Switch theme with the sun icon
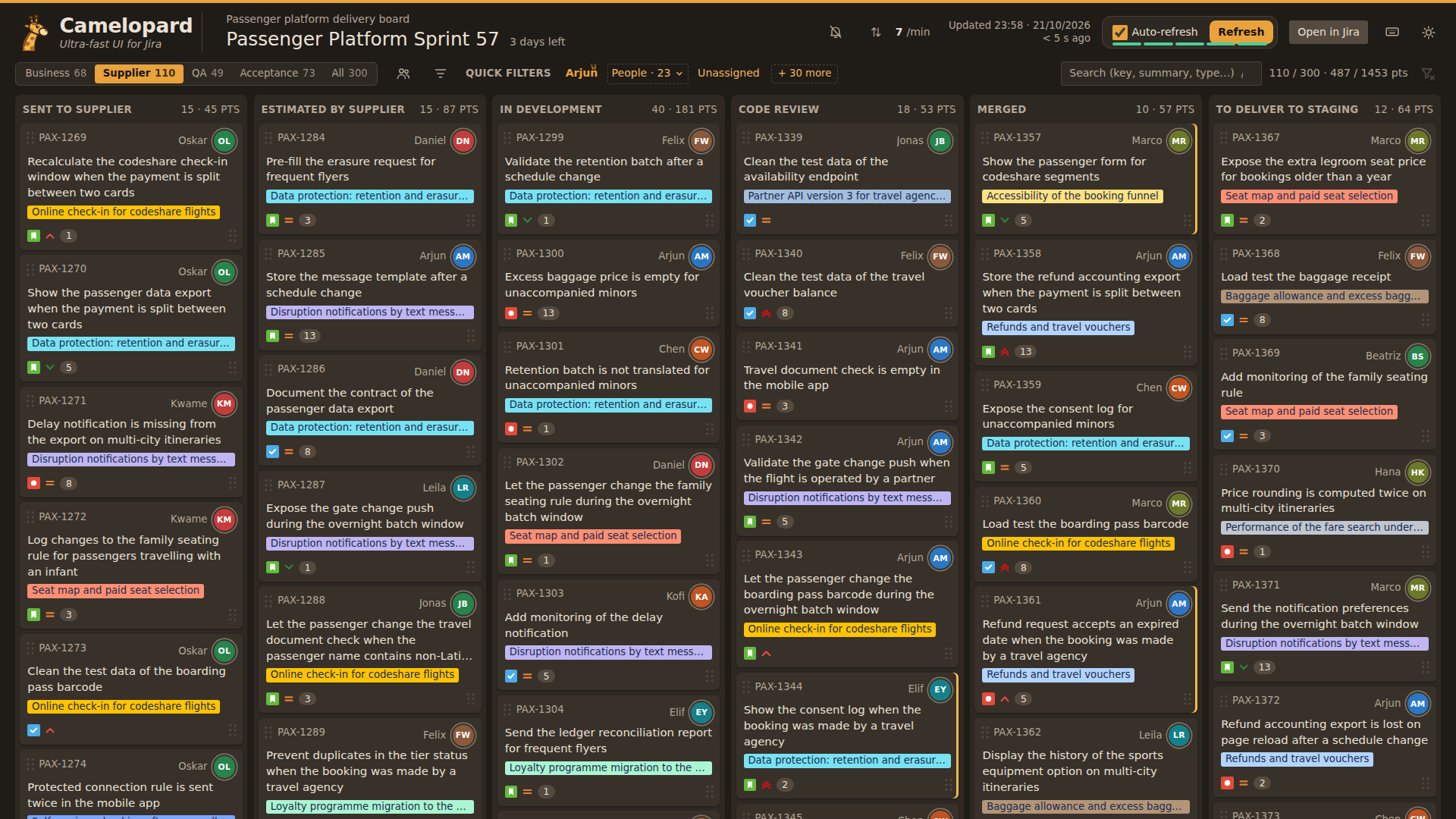The width and height of the screenshot is (1456, 819). point(1429,32)
